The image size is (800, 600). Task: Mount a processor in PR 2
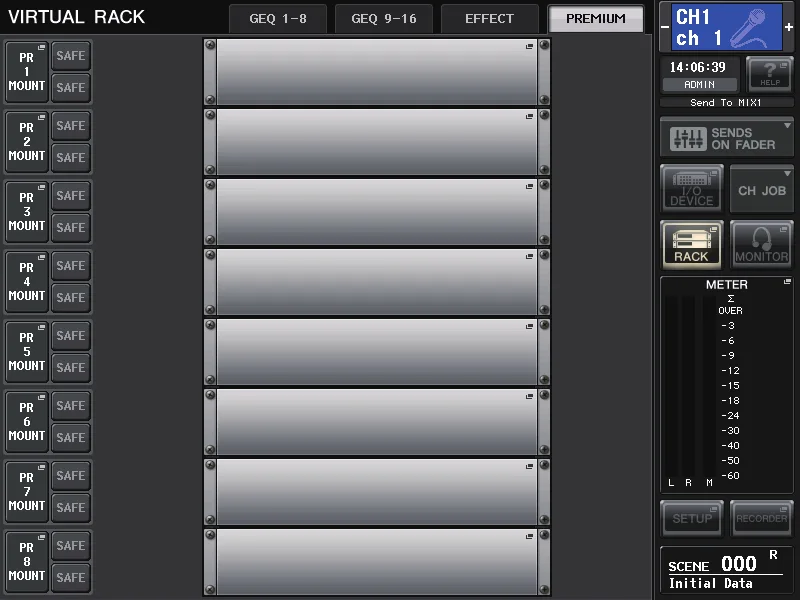coord(27,141)
